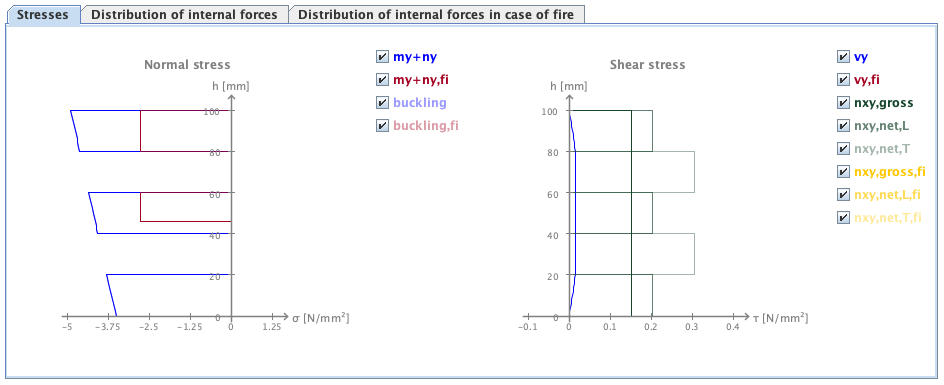Disable the nxy,net,T,fi checkbox
The image size is (944, 385).
pyautogui.click(x=843, y=218)
